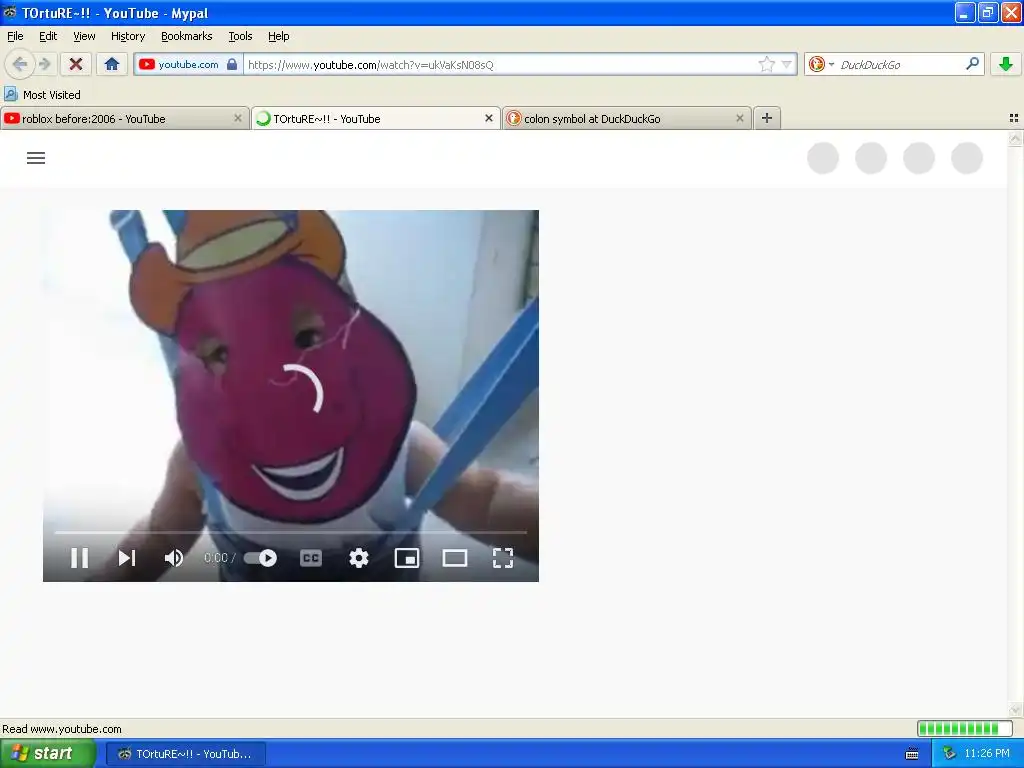1024x768 pixels.
Task: Enter fullscreen video mode
Action: pyautogui.click(x=503, y=558)
